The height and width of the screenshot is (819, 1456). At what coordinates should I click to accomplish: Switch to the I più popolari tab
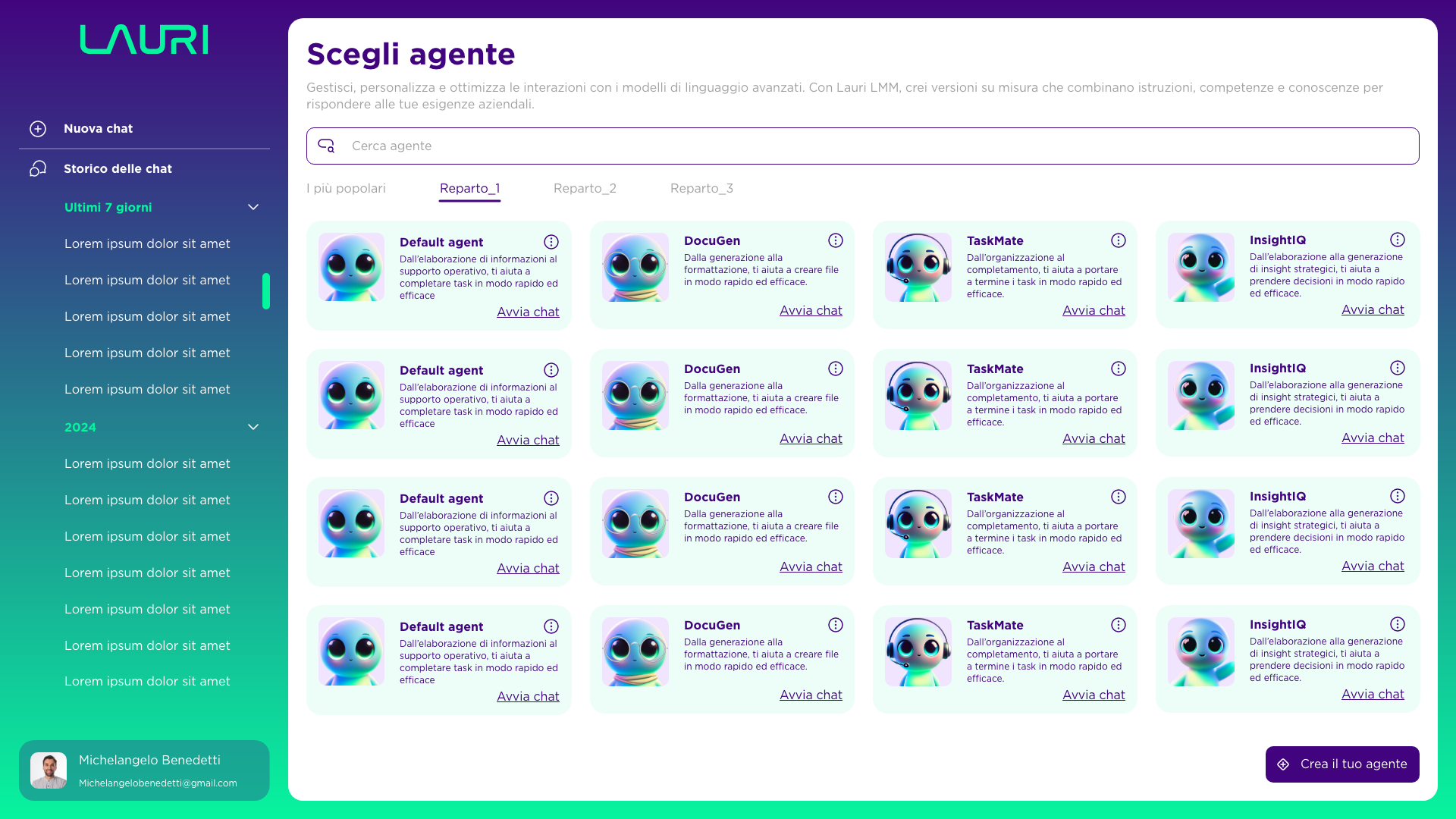[346, 188]
